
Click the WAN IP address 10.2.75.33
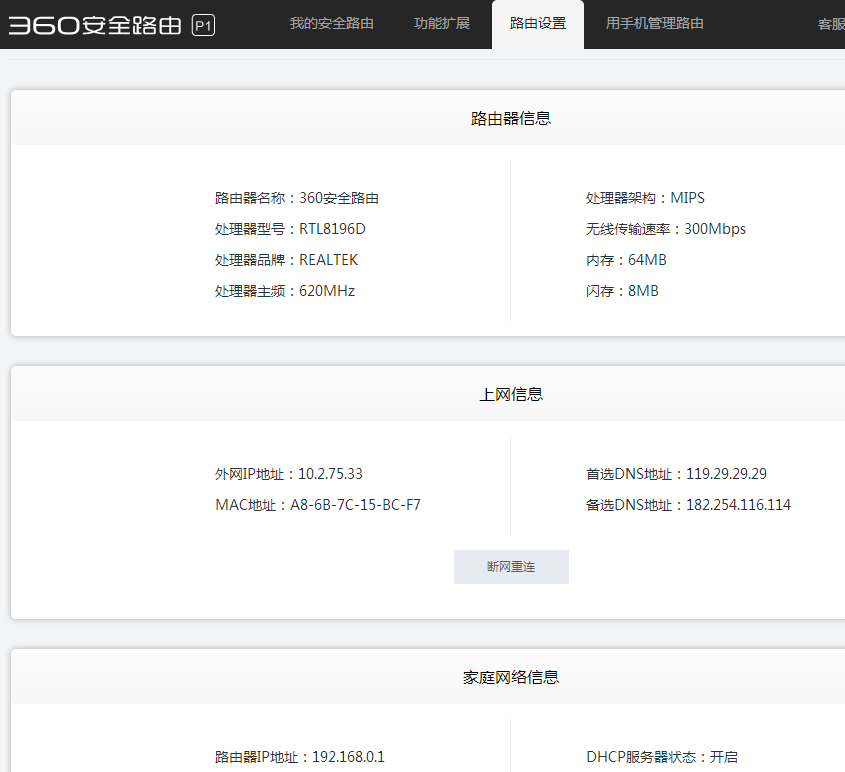pyautogui.click(x=330, y=474)
